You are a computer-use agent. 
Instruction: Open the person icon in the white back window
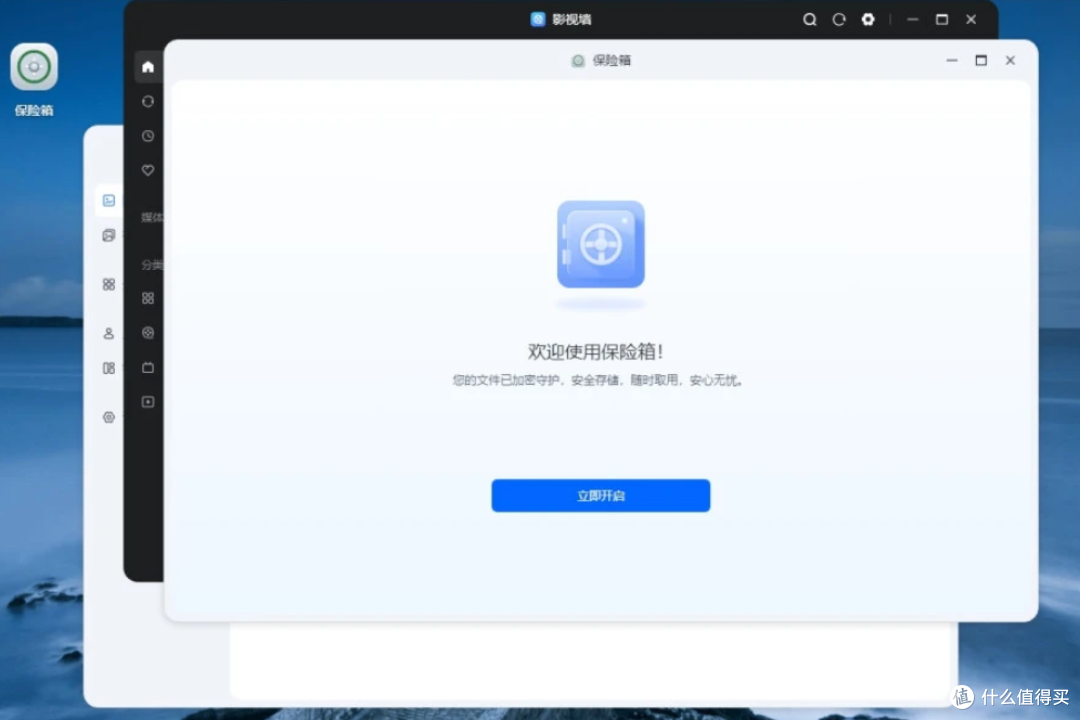[109, 333]
